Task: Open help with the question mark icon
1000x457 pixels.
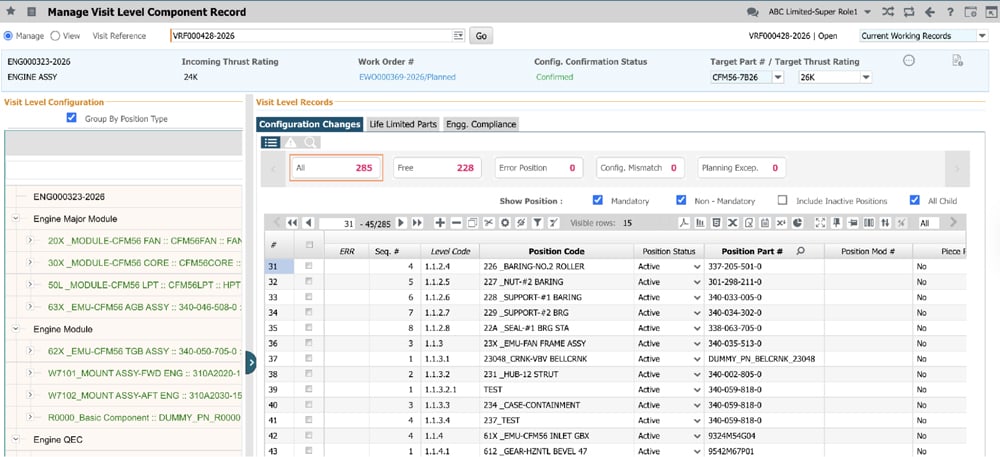Action: [x=950, y=11]
